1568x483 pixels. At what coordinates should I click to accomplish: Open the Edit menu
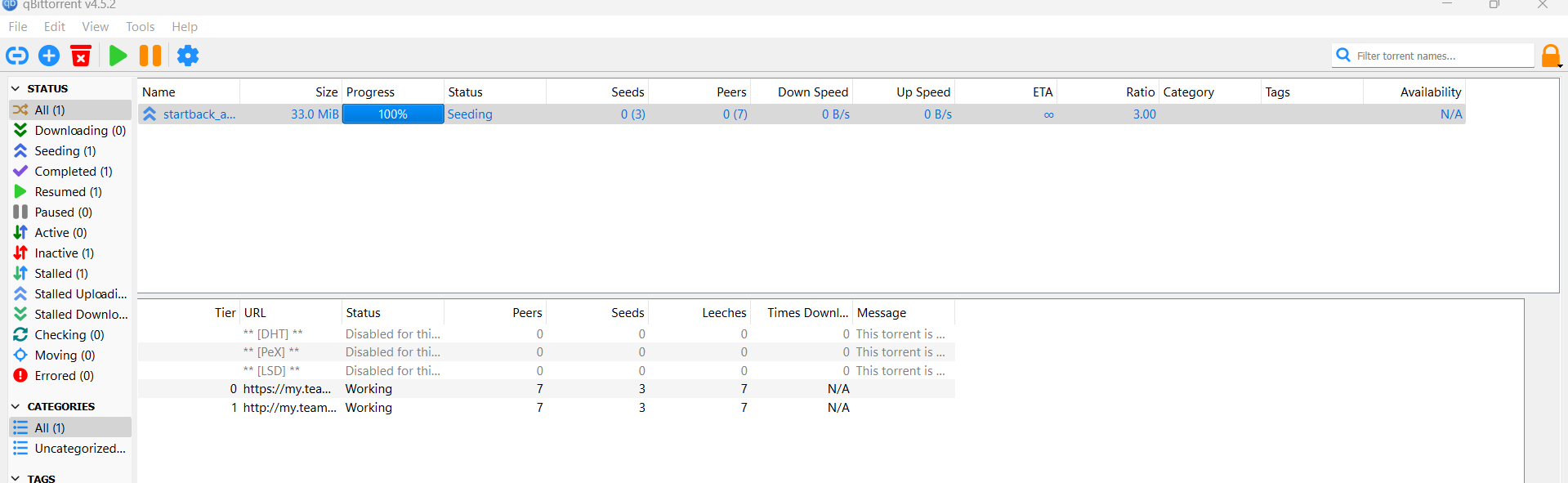pyautogui.click(x=55, y=27)
